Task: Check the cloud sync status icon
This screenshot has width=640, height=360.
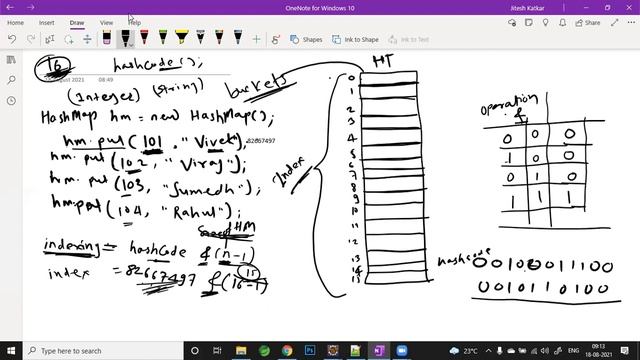Action: pos(512,23)
